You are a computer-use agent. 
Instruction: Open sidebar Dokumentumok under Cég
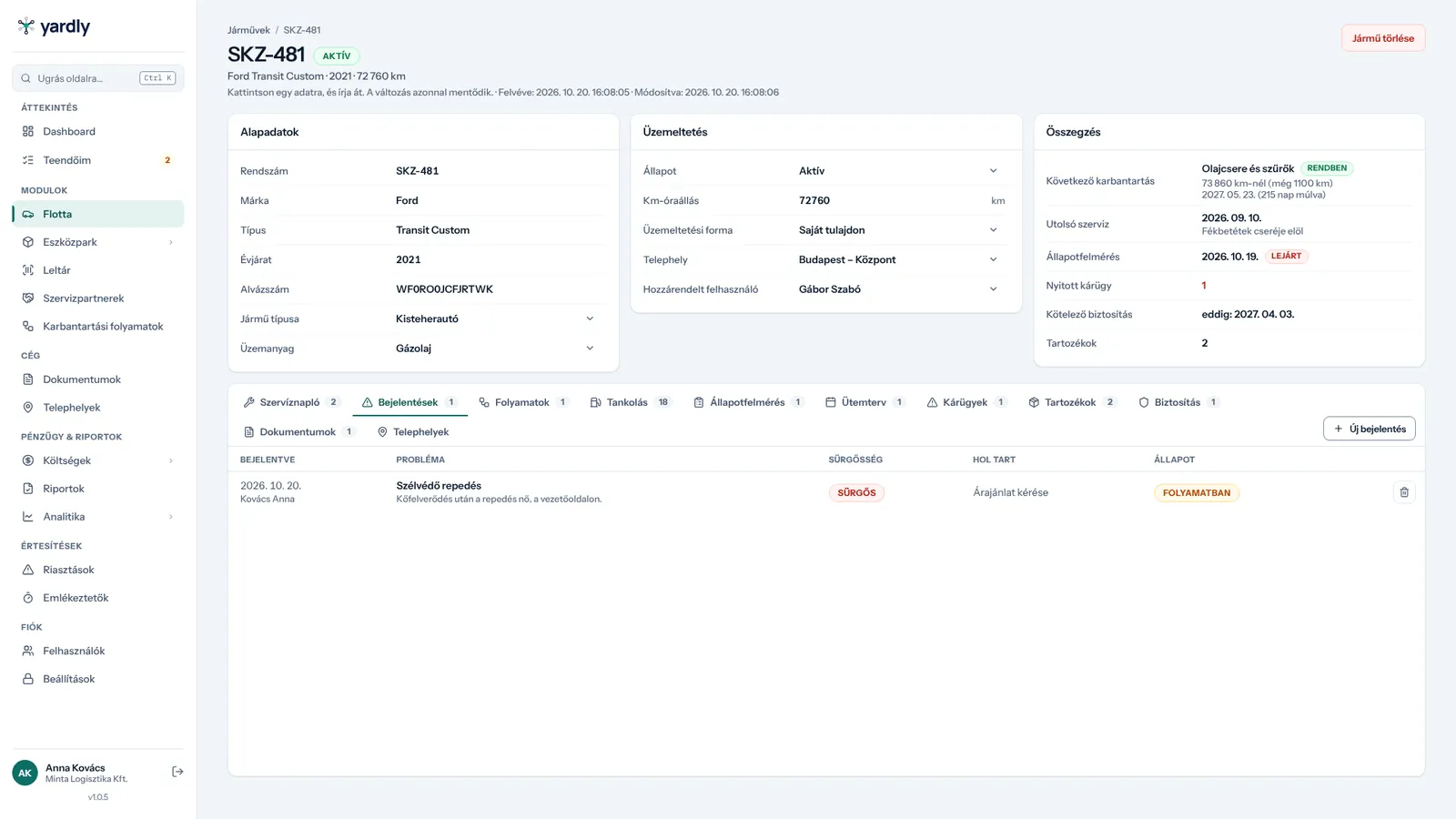click(x=98, y=379)
